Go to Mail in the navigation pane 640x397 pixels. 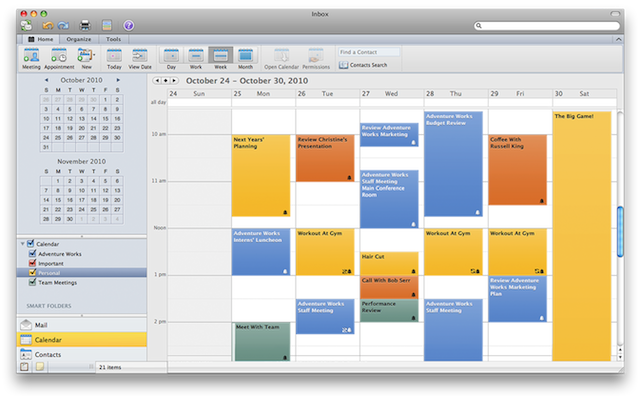pos(82,325)
